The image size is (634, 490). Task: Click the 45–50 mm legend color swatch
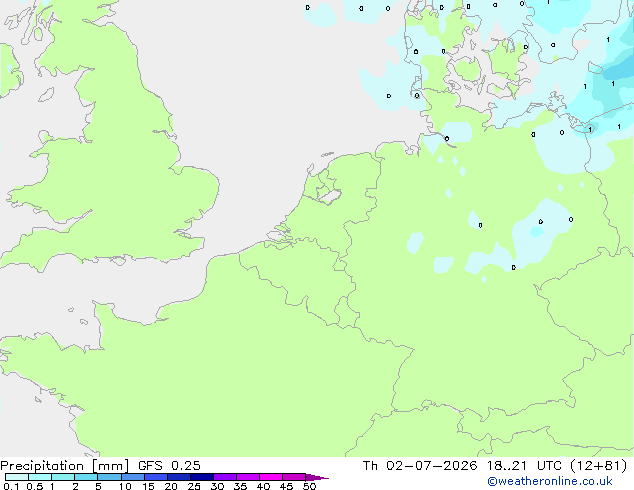pyautogui.click(x=294, y=477)
